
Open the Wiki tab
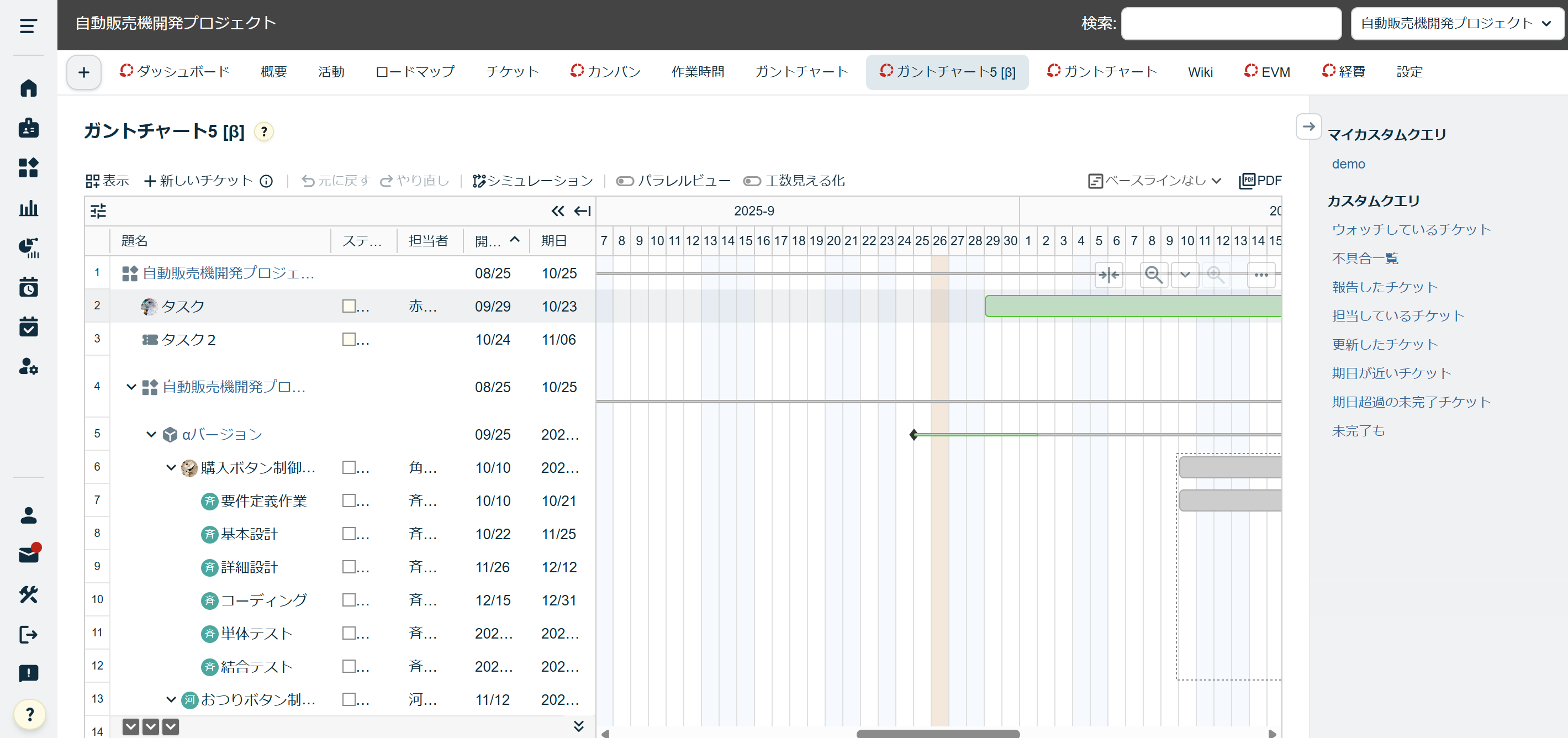[1200, 72]
